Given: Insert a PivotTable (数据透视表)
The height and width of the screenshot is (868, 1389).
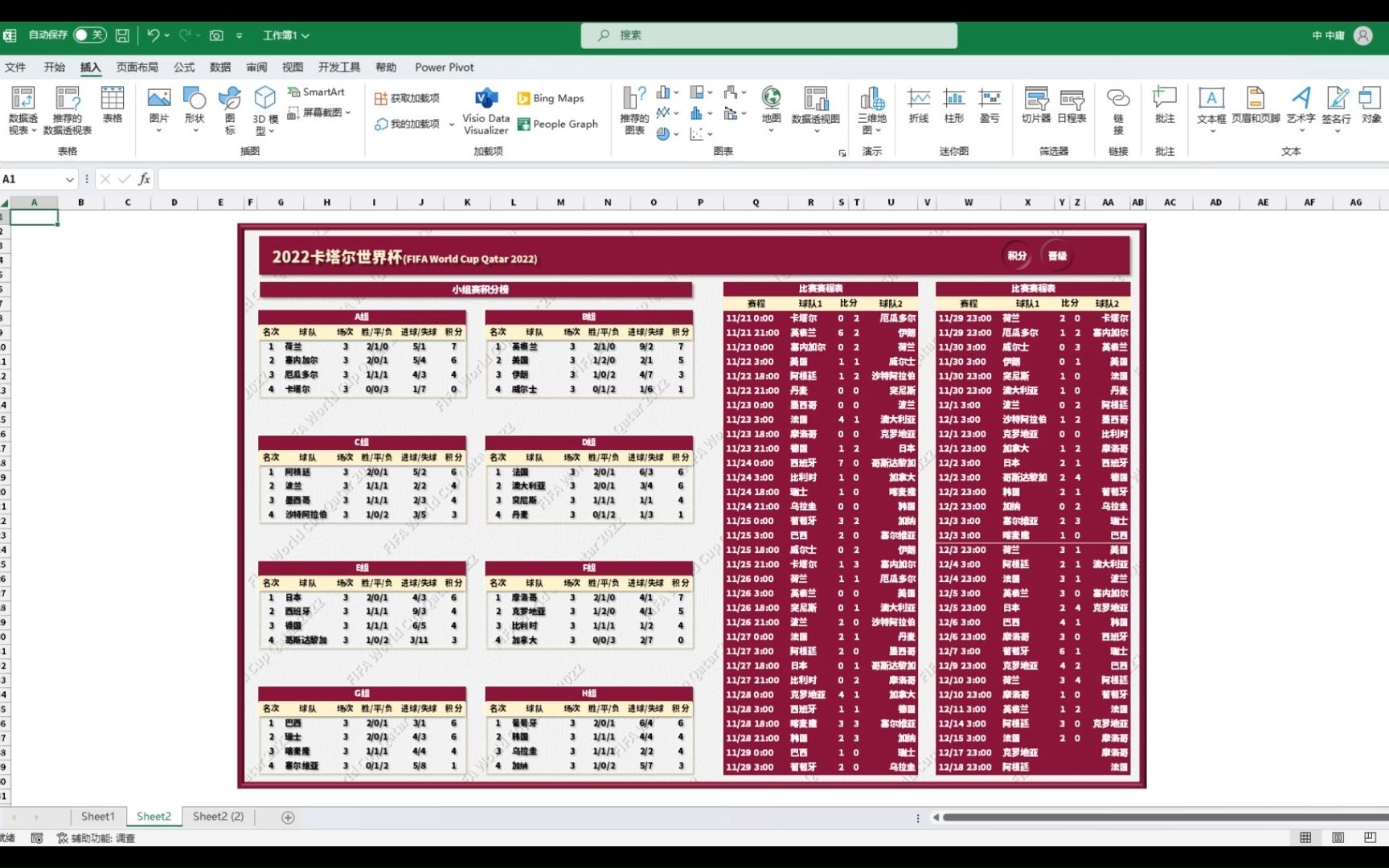Looking at the screenshot, I should click(23, 110).
